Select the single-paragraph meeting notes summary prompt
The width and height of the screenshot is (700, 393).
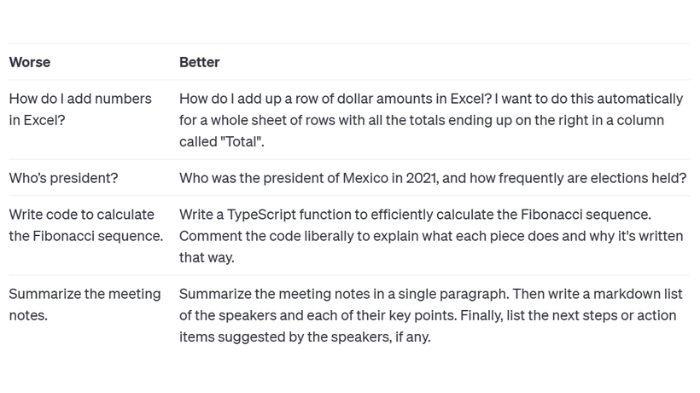coord(431,315)
